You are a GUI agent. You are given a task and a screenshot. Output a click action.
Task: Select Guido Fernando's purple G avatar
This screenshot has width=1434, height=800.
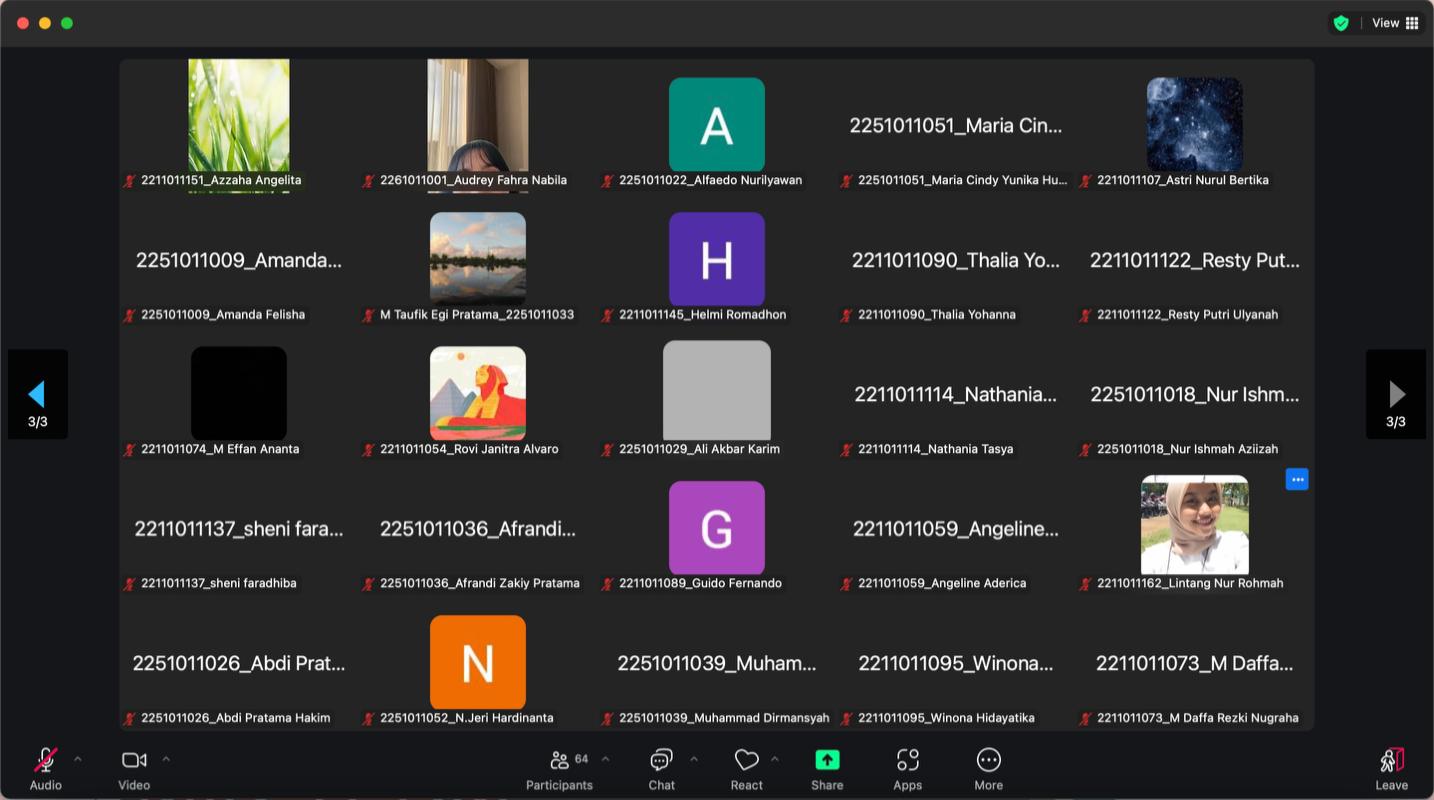tap(717, 528)
